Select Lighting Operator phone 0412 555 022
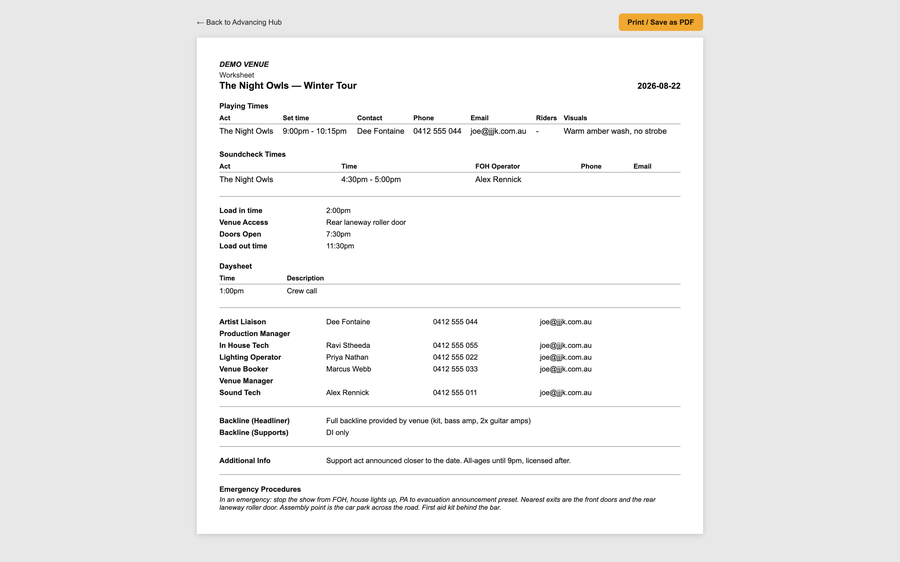Image resolution: width=900 pixels, height=562 pixels. click(455, 357)
